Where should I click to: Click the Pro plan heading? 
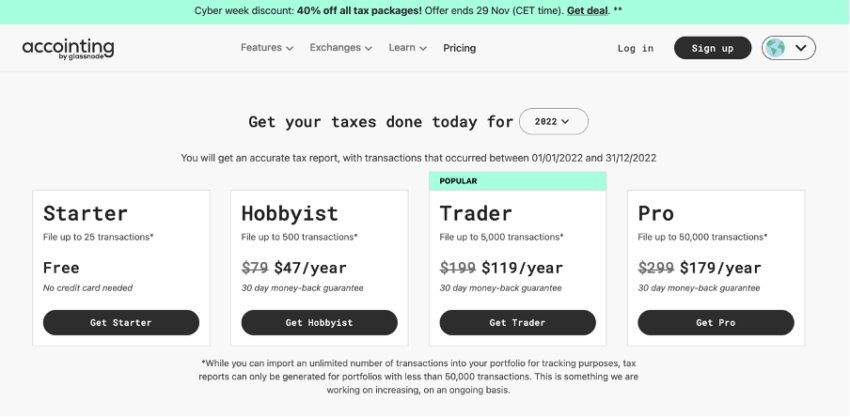coord(656,213)
